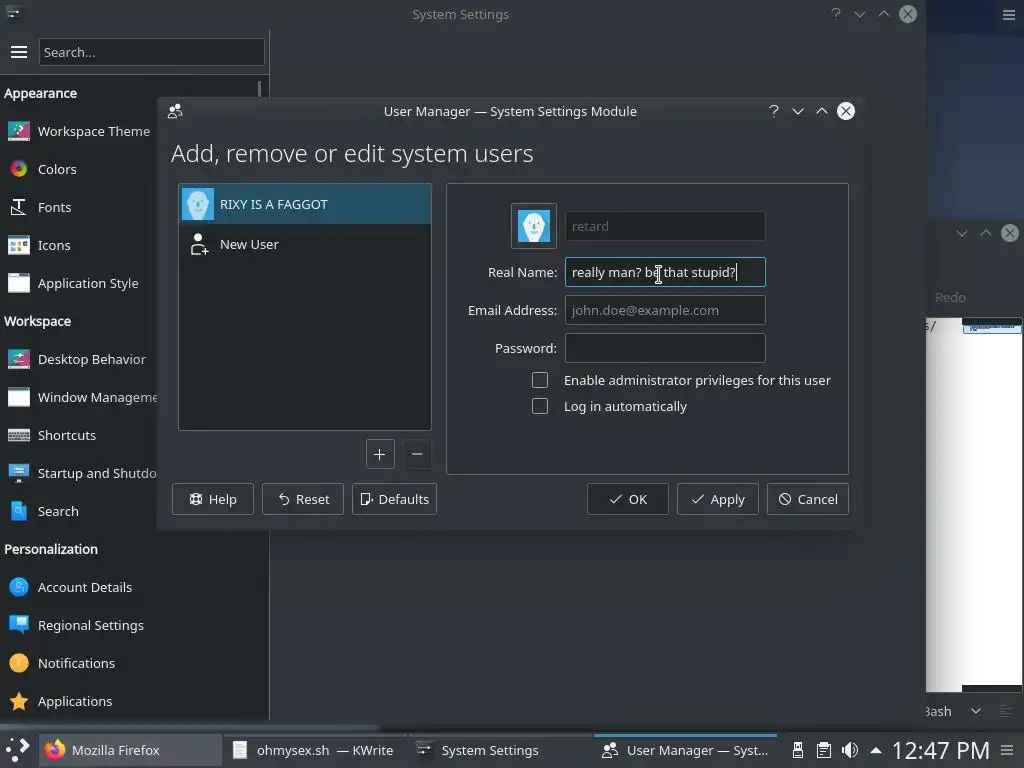Open the clipboard tray icon
1024x768 pixels.
click(x=824, y=750)
